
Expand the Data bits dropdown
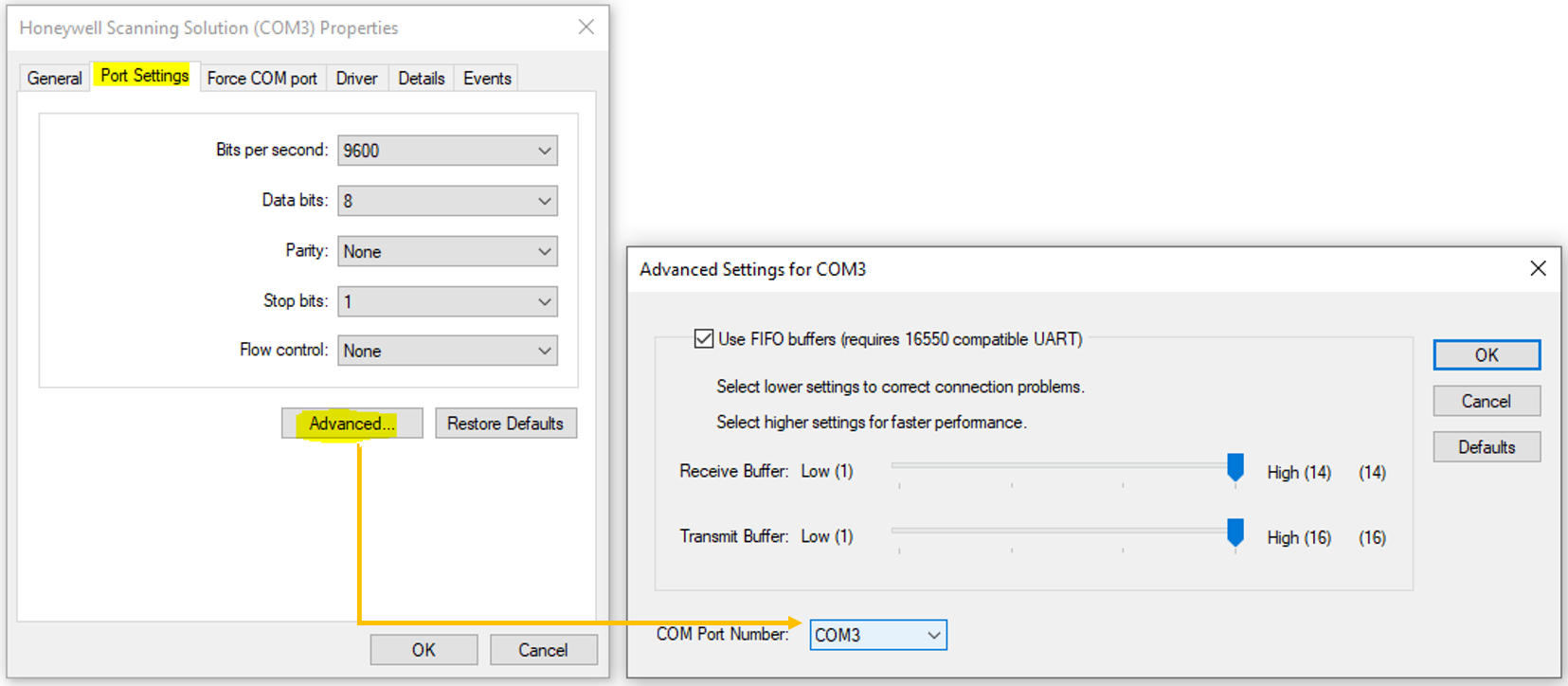coord(447,201)
